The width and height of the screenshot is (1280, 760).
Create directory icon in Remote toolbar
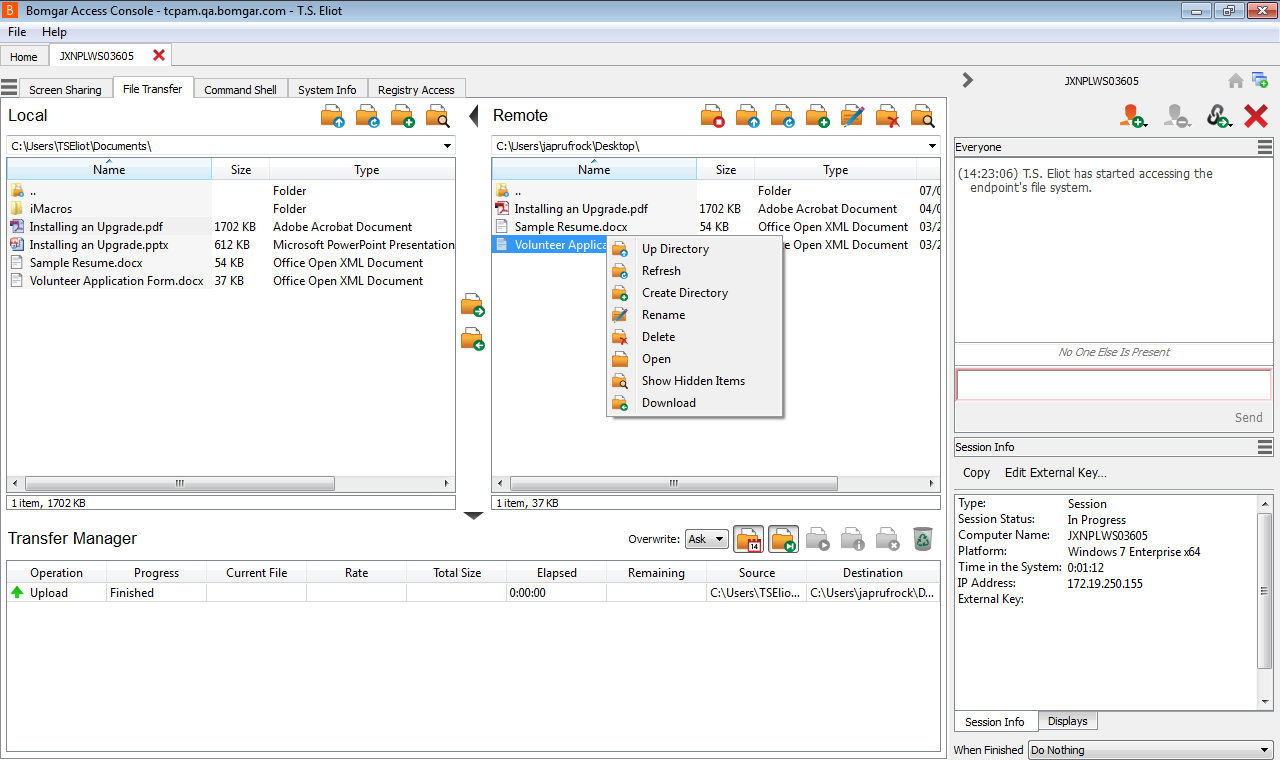(x=818, y=117)
